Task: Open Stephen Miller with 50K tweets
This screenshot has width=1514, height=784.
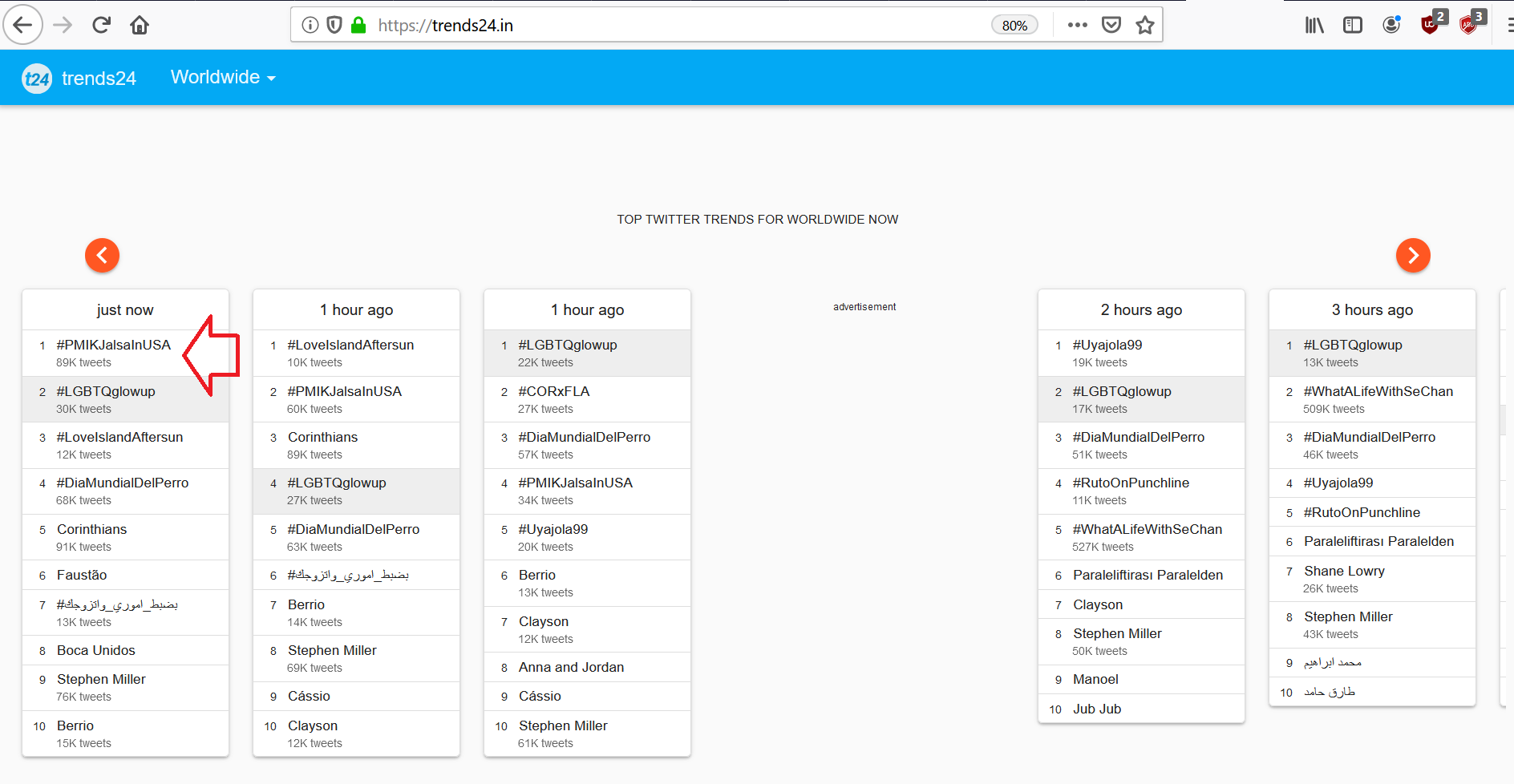Action: pyautogui.click(x=1117, y=633)
